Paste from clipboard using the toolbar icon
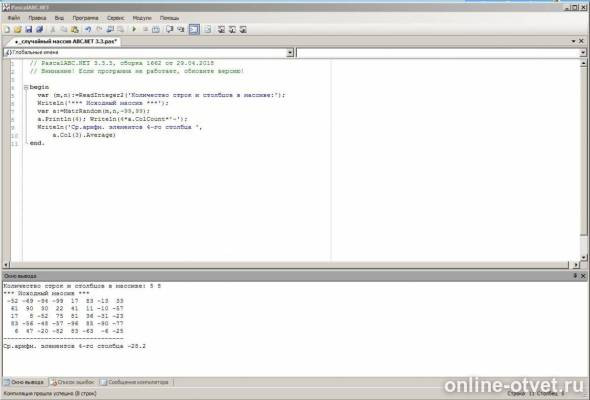 (x=75, y=29)
